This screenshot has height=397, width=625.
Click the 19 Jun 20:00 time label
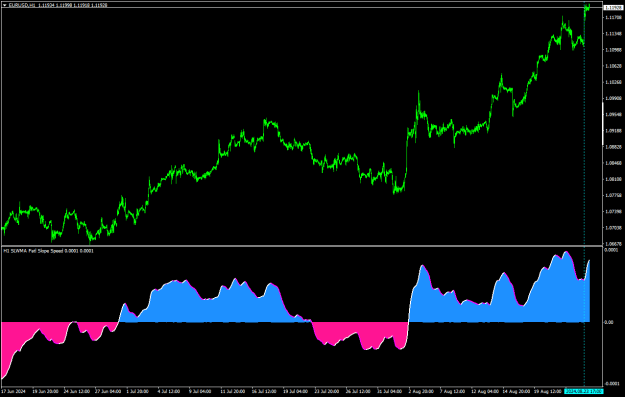45,391
